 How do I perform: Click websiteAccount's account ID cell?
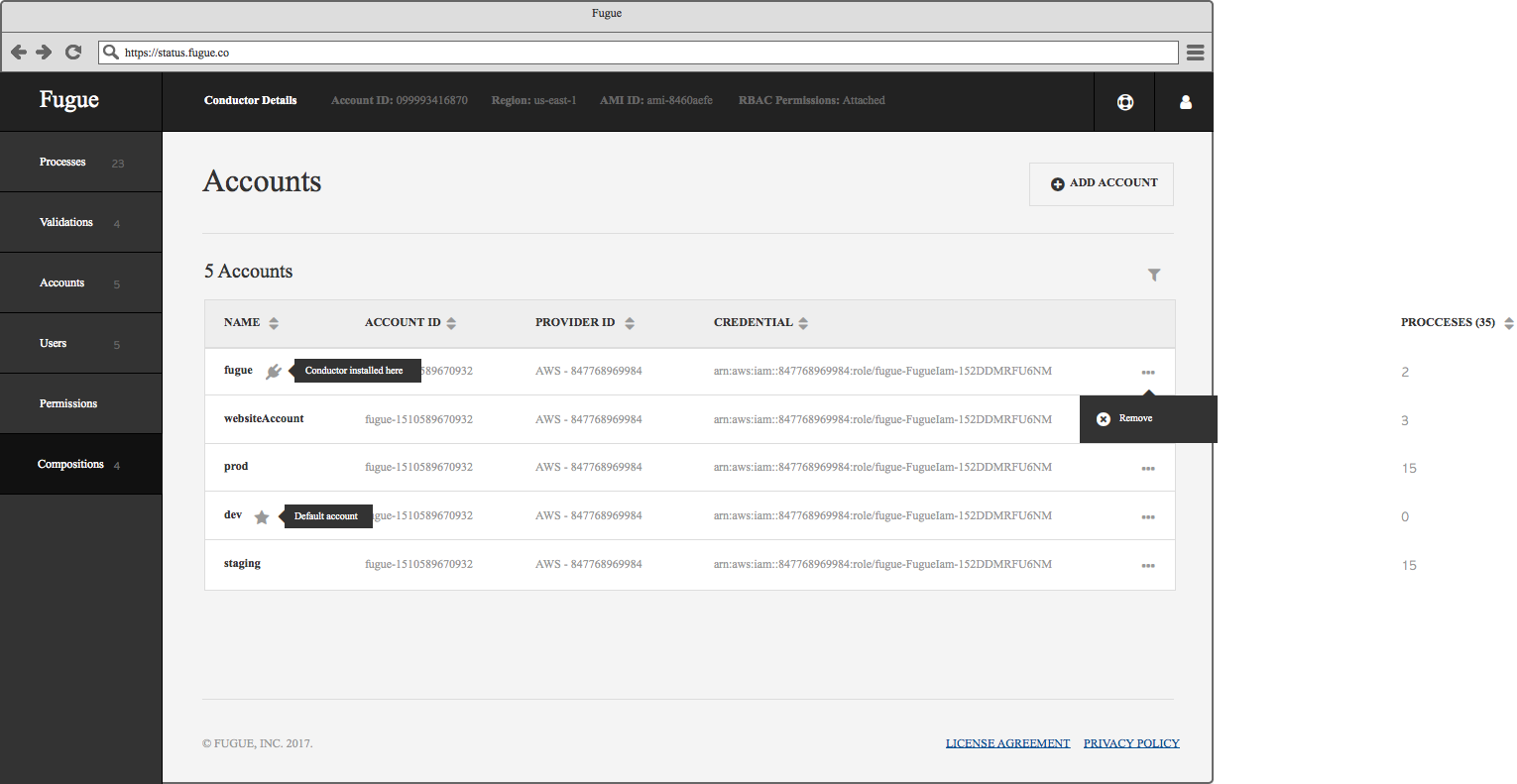point(418,419)
